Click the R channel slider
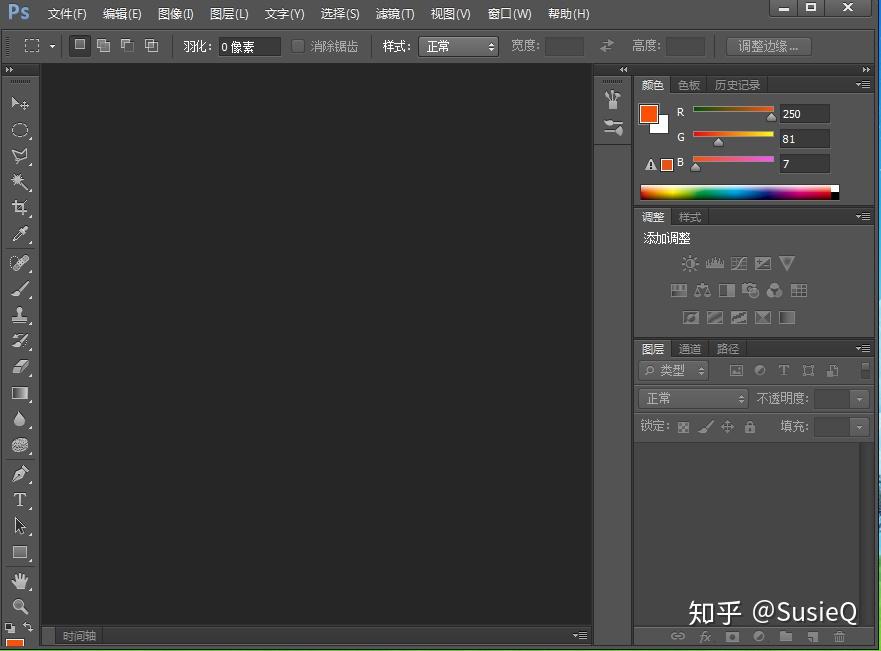Screen dimensions: 881x651 pos(733,112)
